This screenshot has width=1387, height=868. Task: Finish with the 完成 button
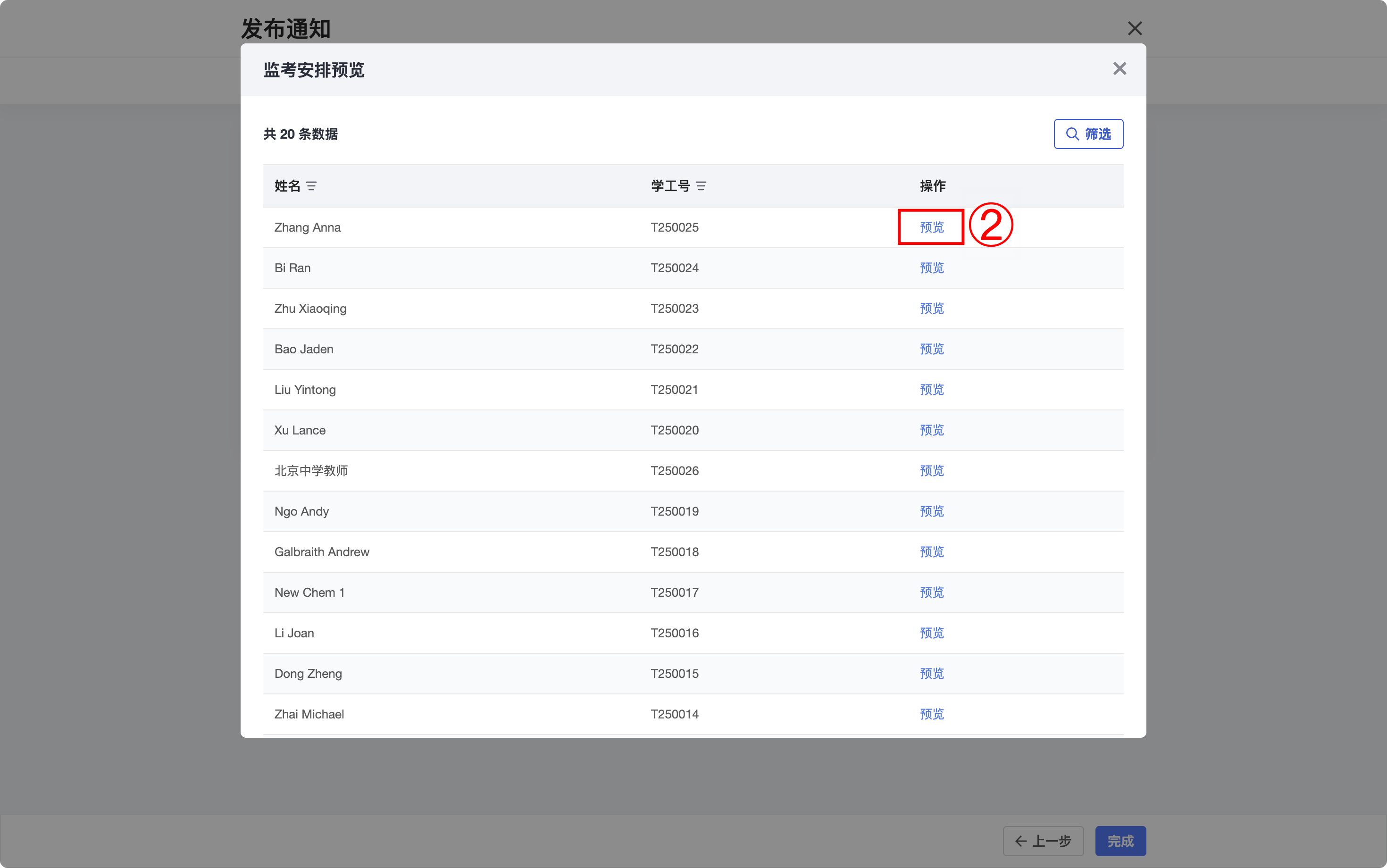1120,841
